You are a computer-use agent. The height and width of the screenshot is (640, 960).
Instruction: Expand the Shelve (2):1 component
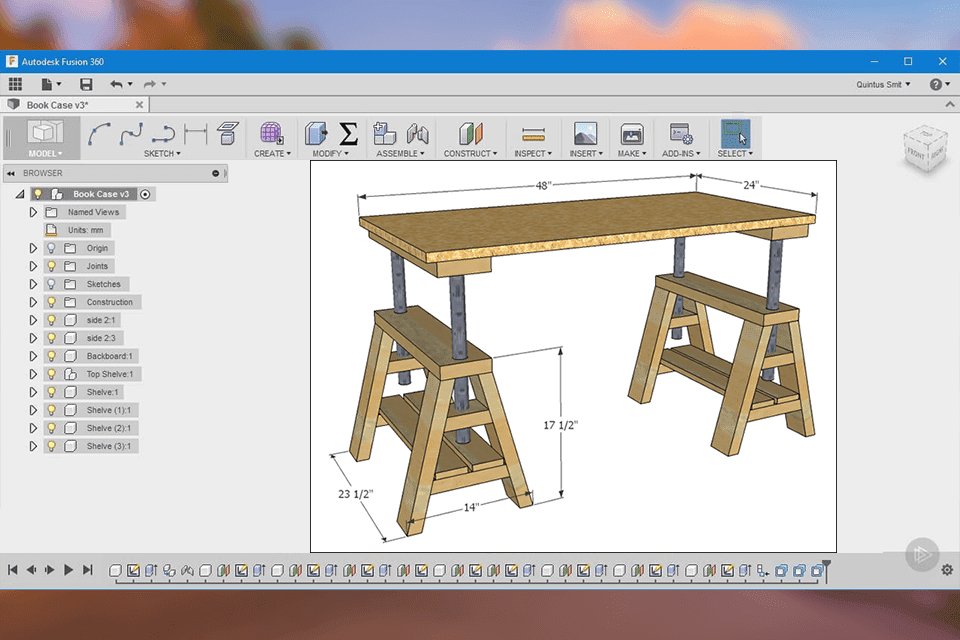pyautogui.click(x=33, y=428)
